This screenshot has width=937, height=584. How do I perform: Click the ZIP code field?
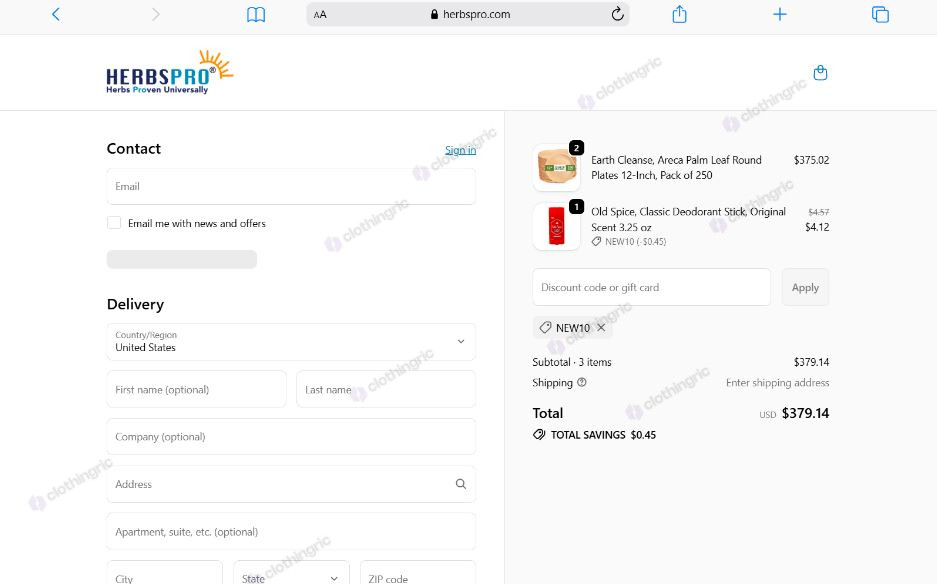coord(418,573)
